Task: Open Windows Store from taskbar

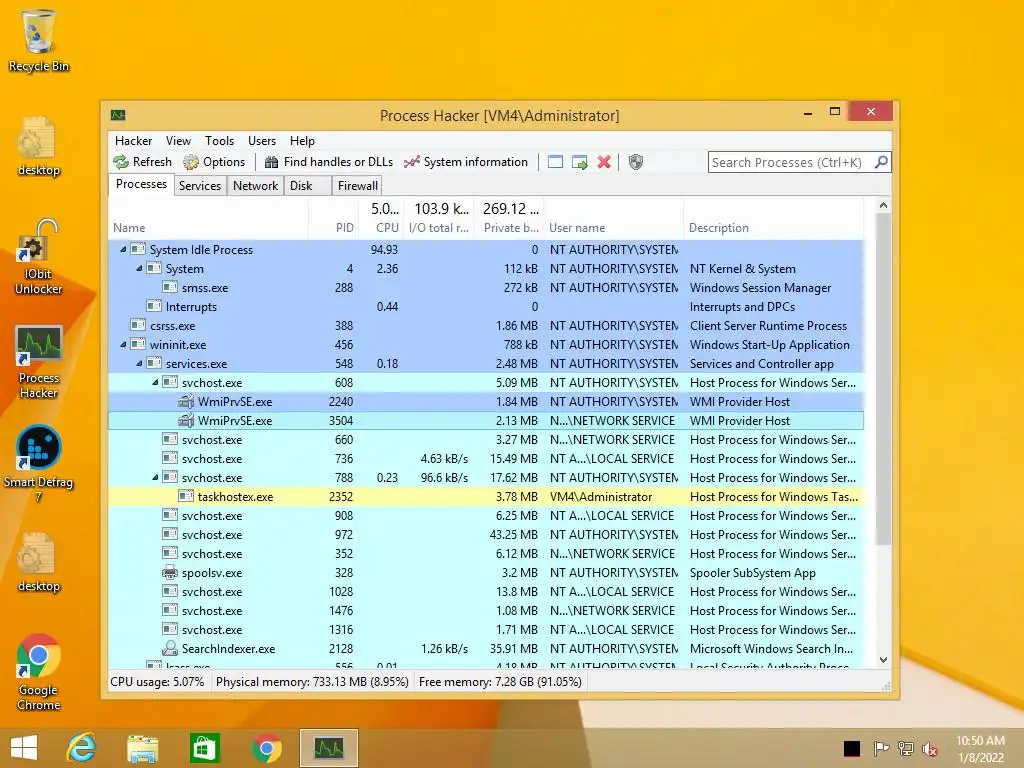Action: (204, 748)
